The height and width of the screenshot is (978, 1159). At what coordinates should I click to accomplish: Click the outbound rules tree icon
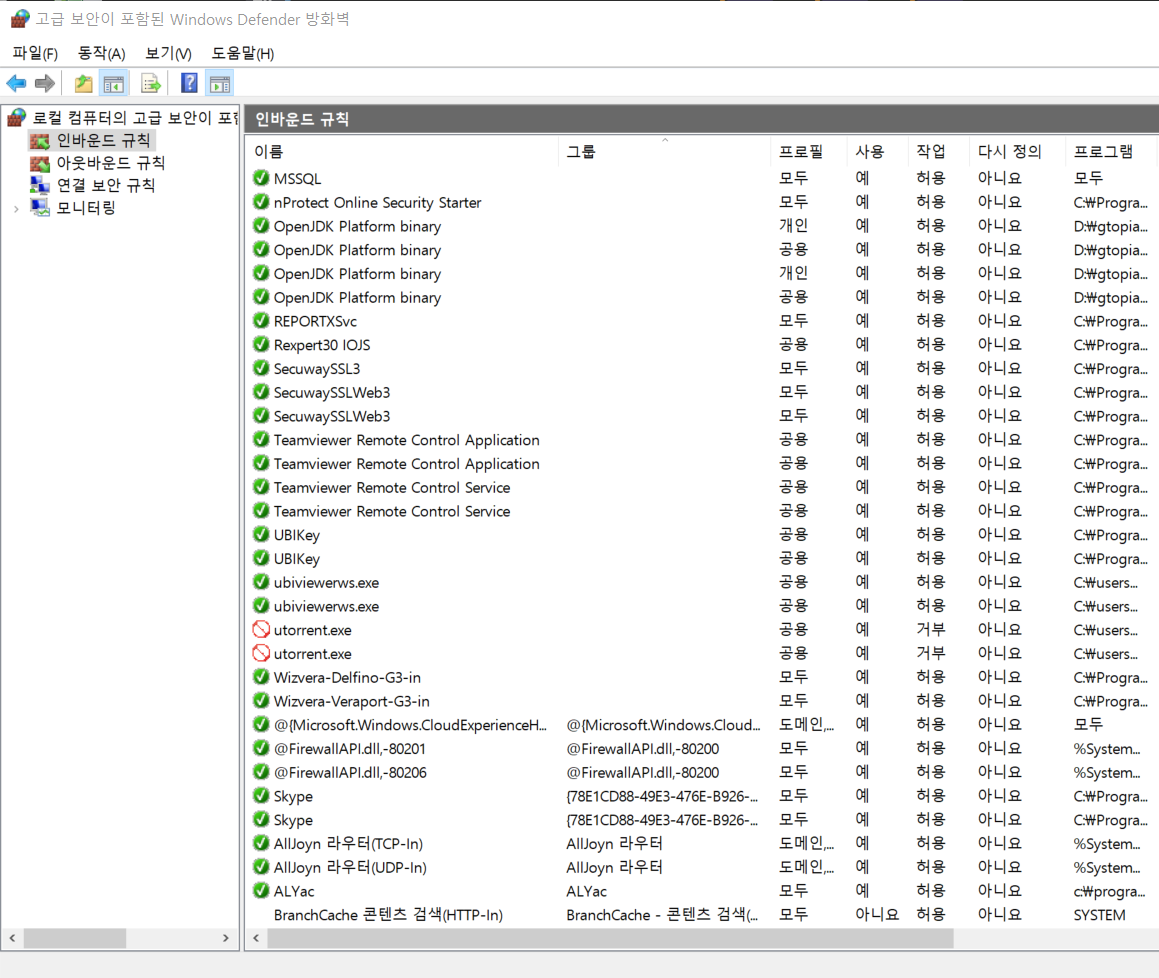(39, 163)
